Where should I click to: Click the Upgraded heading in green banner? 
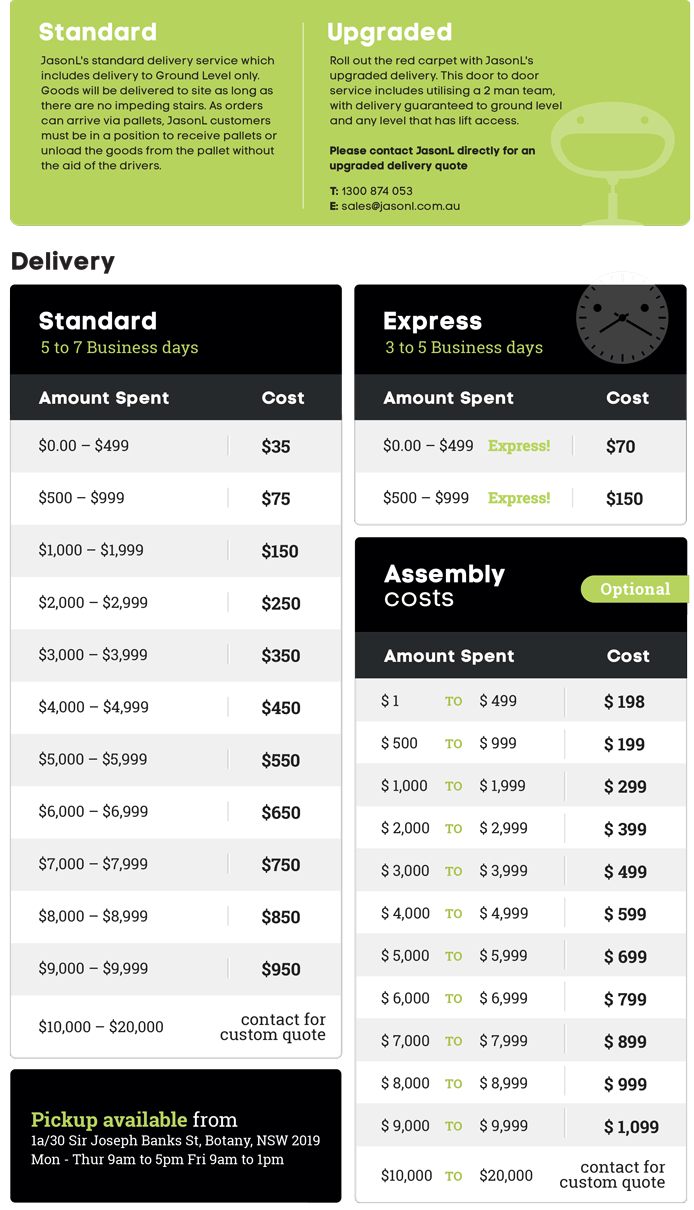[x=389, y=32]
